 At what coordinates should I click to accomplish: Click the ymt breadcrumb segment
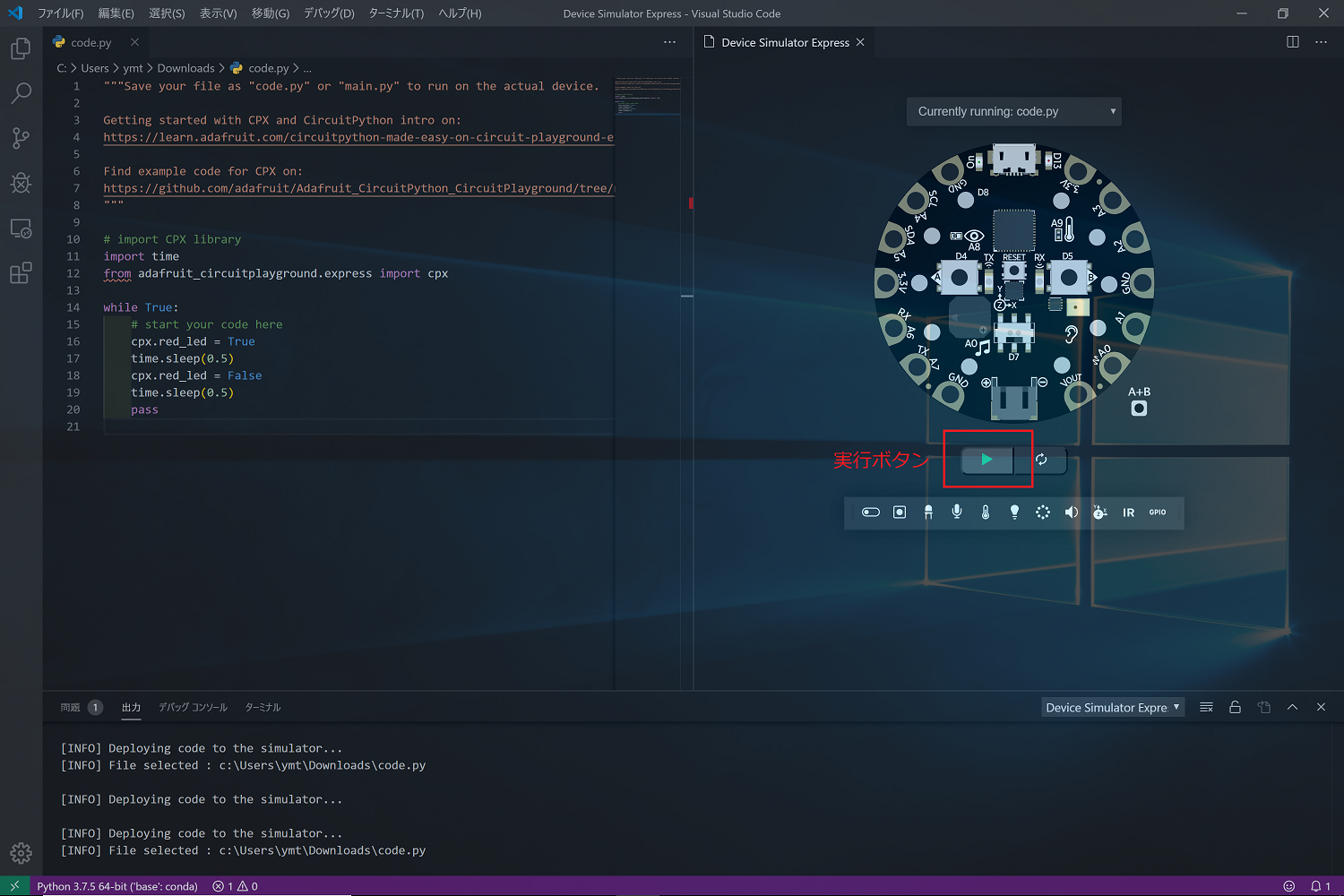pos(133,68)
